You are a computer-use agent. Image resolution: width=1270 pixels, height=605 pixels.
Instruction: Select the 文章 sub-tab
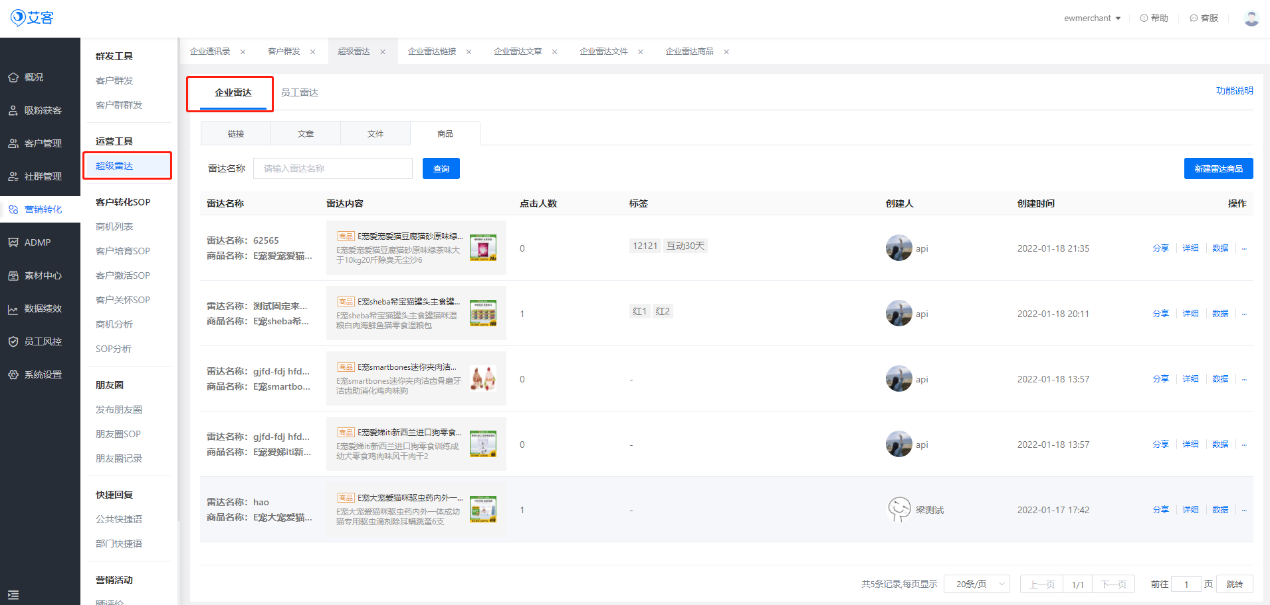tap(305, 133)
